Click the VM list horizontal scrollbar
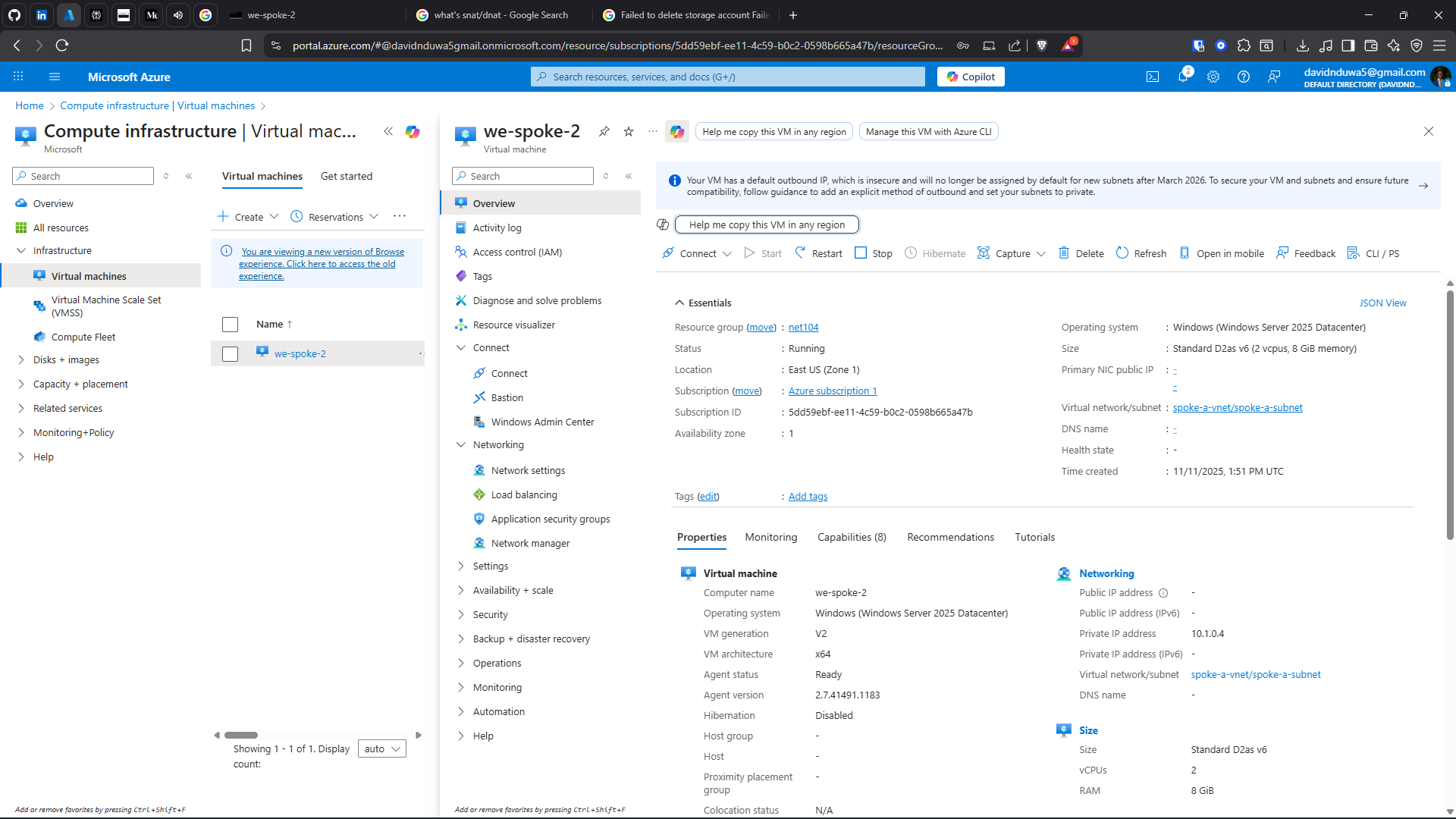 241,735
